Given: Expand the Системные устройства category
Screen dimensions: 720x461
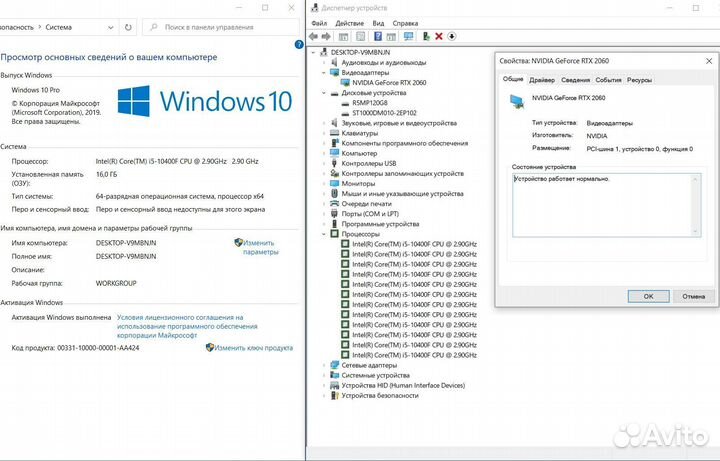Looking at the screenshot, I should 324,376.
